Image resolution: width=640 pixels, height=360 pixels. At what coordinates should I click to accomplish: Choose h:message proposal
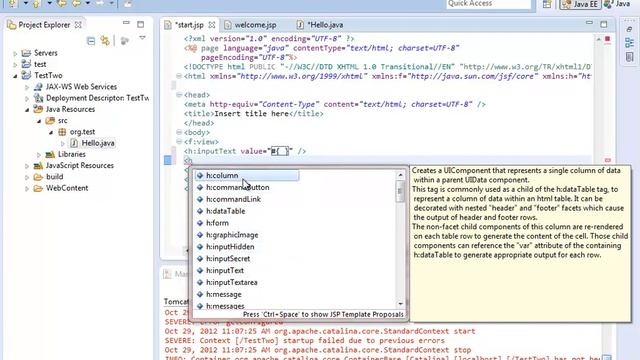tap(224, 294)
